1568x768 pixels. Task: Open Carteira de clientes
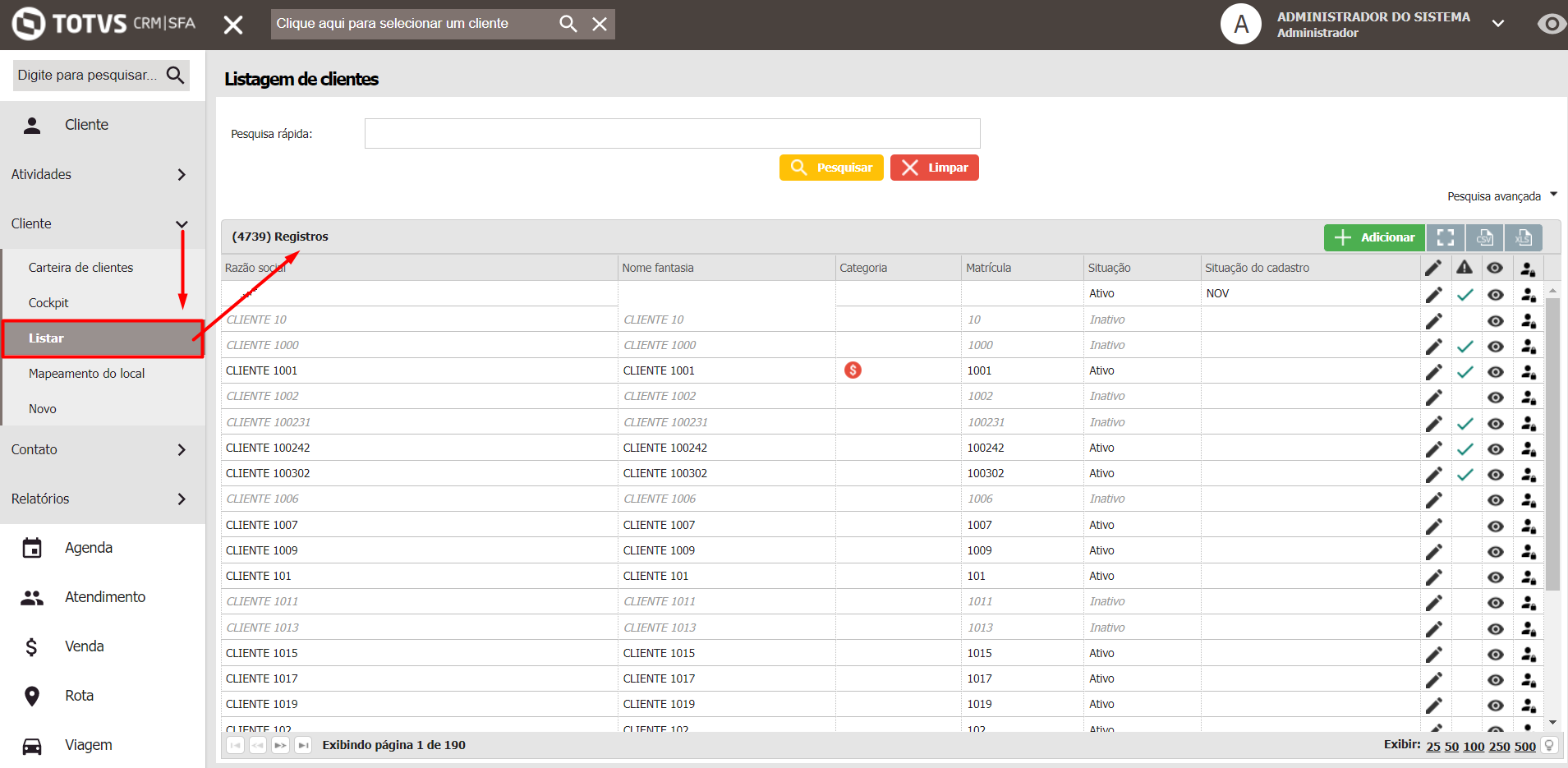click(x=80, y=268)
